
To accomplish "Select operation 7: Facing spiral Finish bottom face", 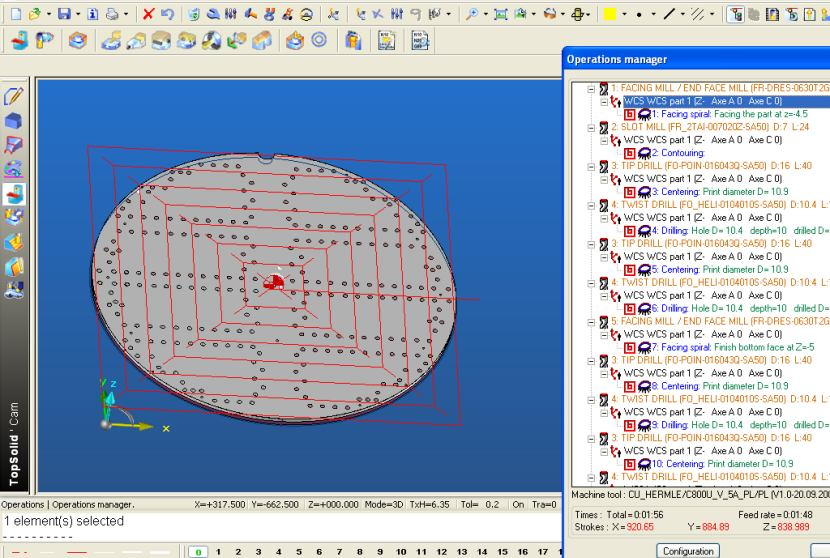I will [x=733, y=347].
